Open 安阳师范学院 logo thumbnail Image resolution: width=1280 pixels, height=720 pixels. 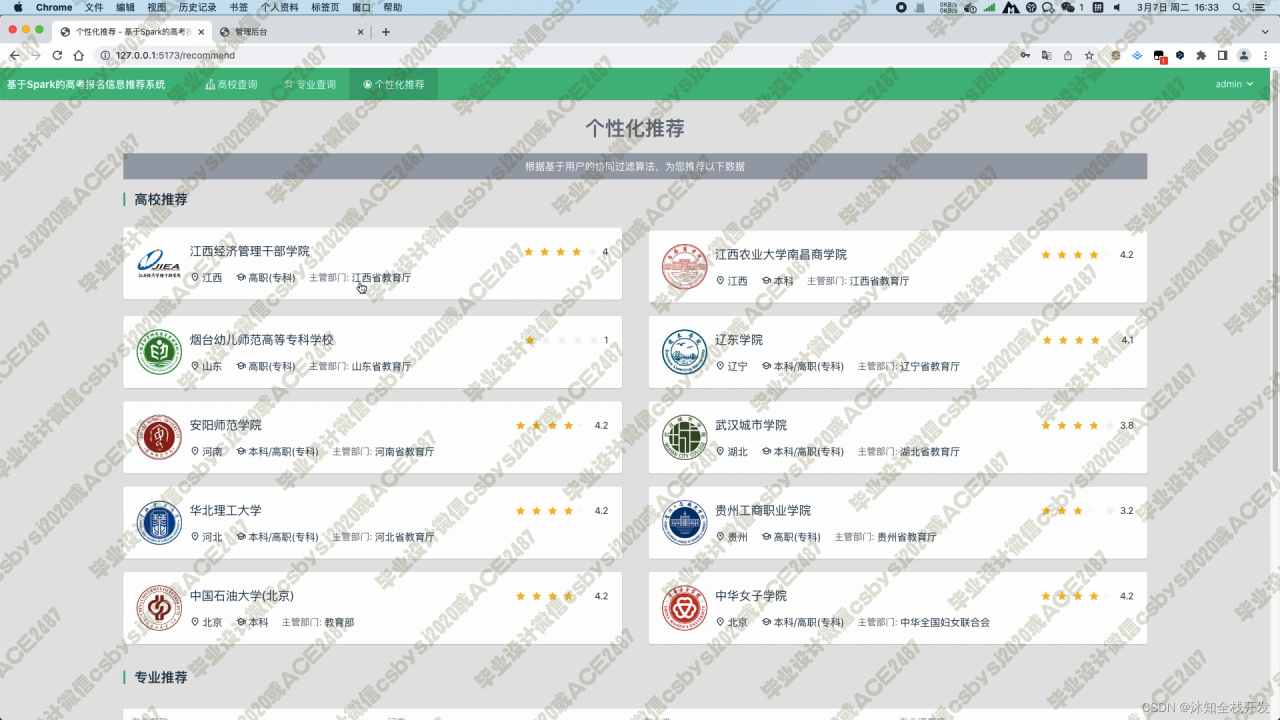pos(159,437)
